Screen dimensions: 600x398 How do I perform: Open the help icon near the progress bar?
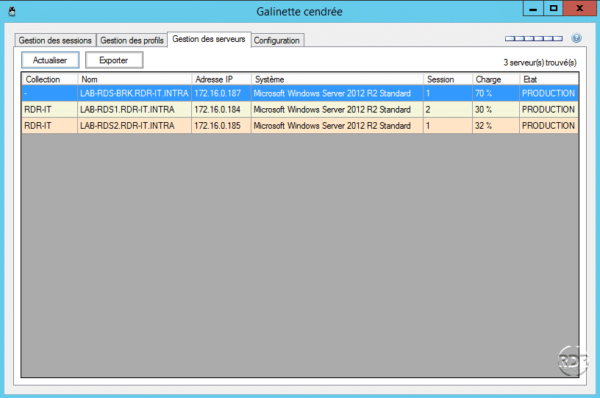pos(576,38)
